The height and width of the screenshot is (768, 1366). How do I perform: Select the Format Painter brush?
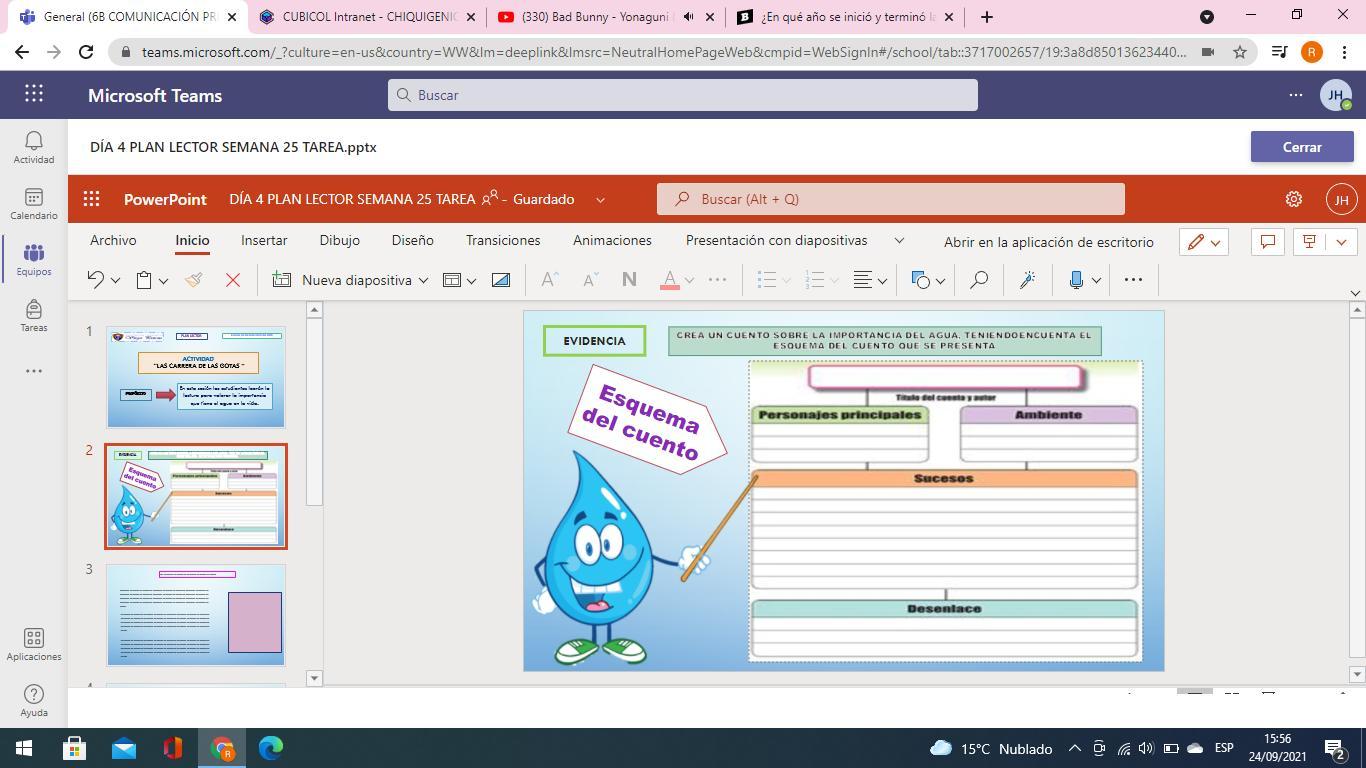tap(194, 280)
